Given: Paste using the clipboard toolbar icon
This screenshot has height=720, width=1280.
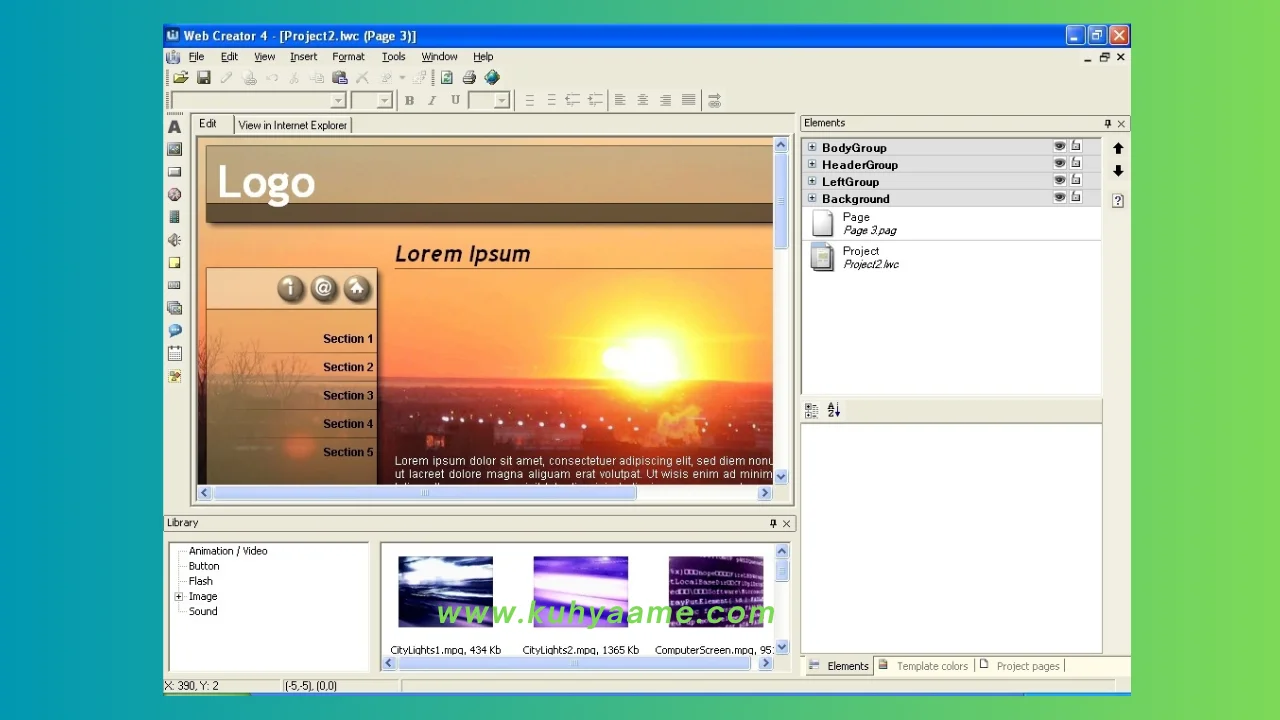Looking at the screenshot, I should pyautogui.click(x=340, y=77).
